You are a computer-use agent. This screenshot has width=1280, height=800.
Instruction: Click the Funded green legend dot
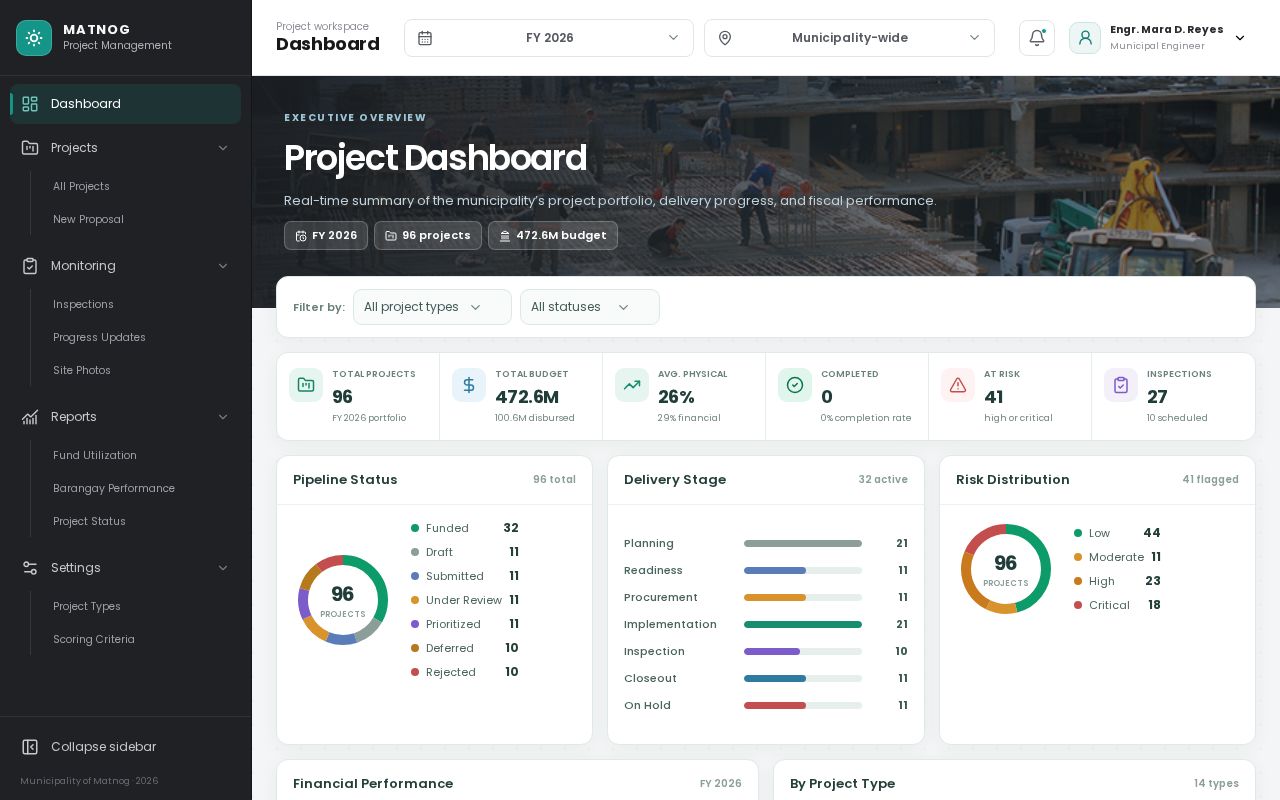415,528
